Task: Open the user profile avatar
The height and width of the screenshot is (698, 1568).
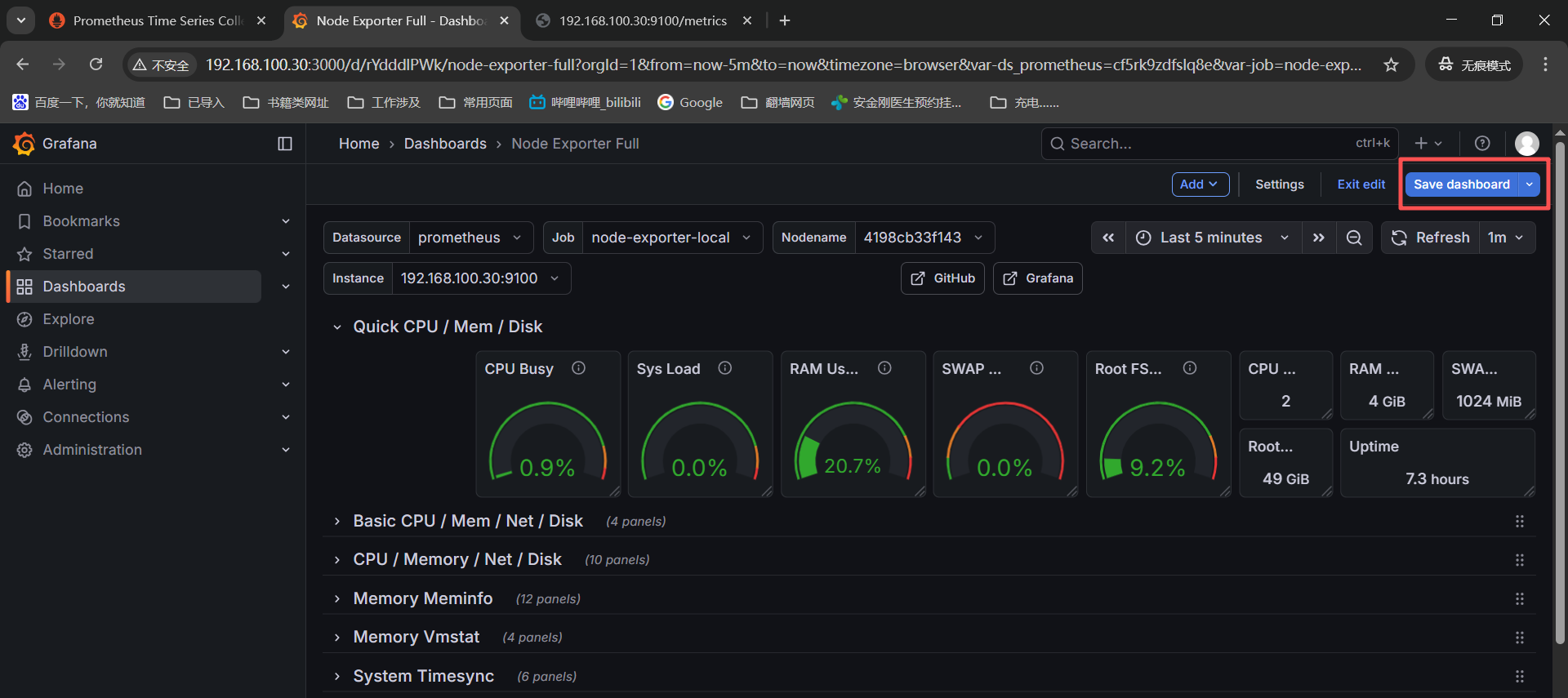Action: (1526, 144)
